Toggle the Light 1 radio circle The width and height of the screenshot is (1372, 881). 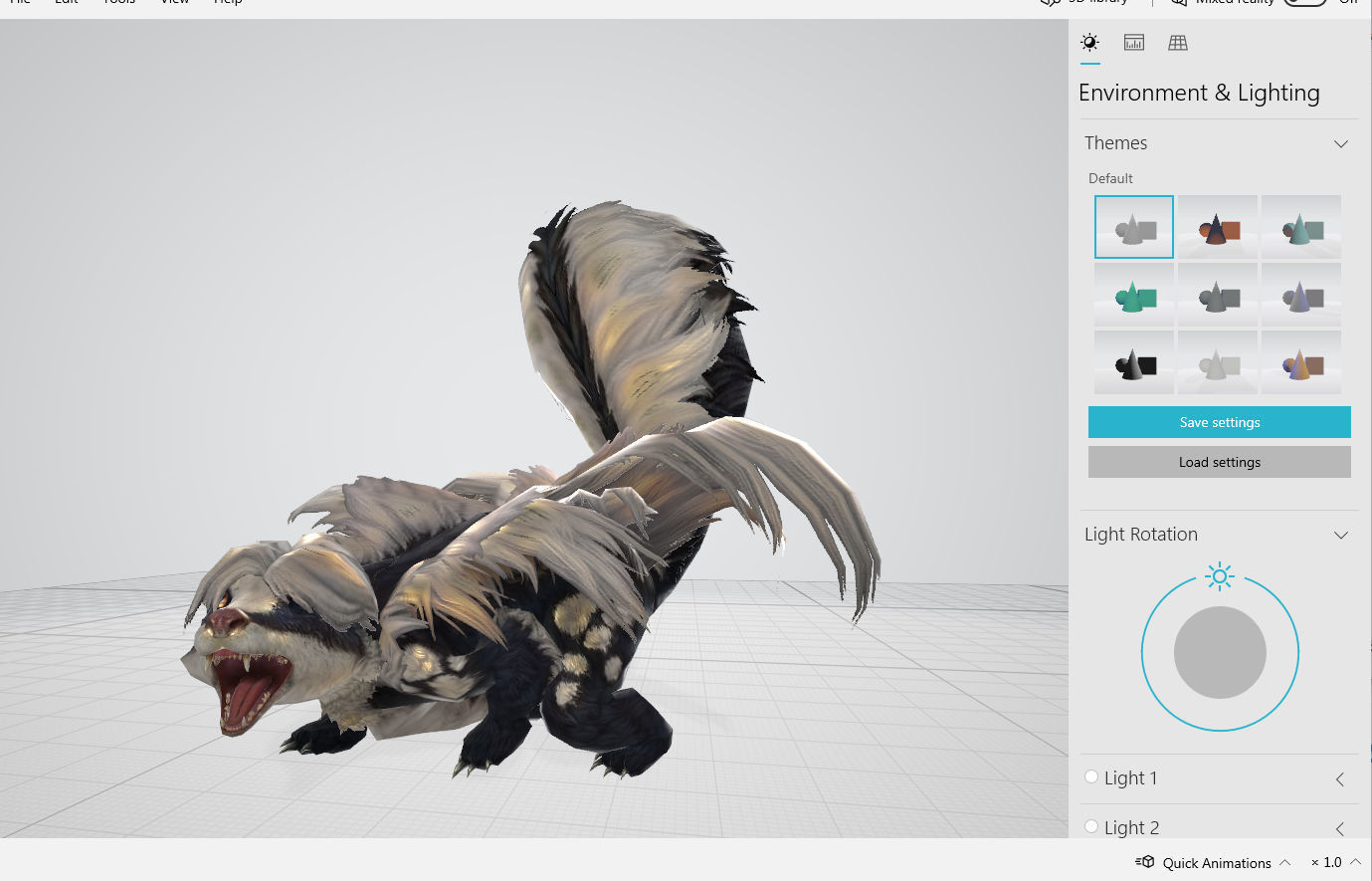coord(1091,777)
